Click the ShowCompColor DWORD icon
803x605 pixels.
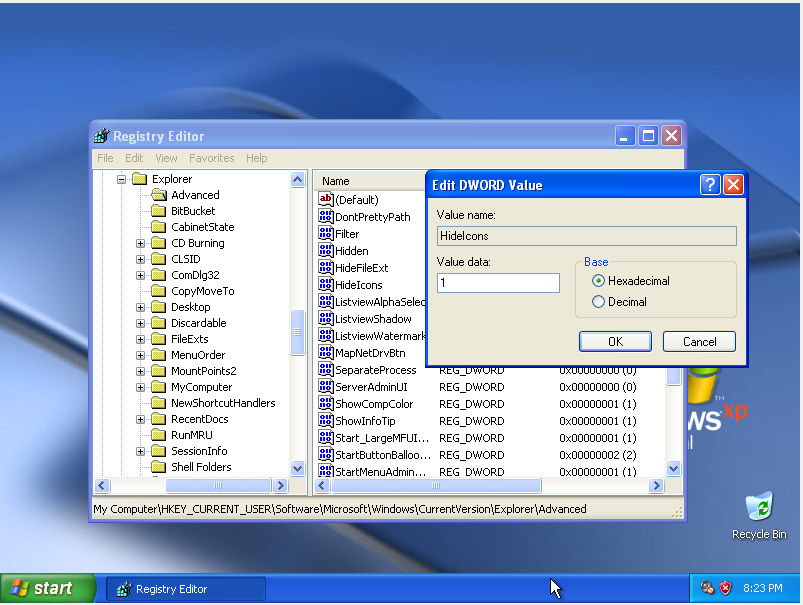pos(326,403)
